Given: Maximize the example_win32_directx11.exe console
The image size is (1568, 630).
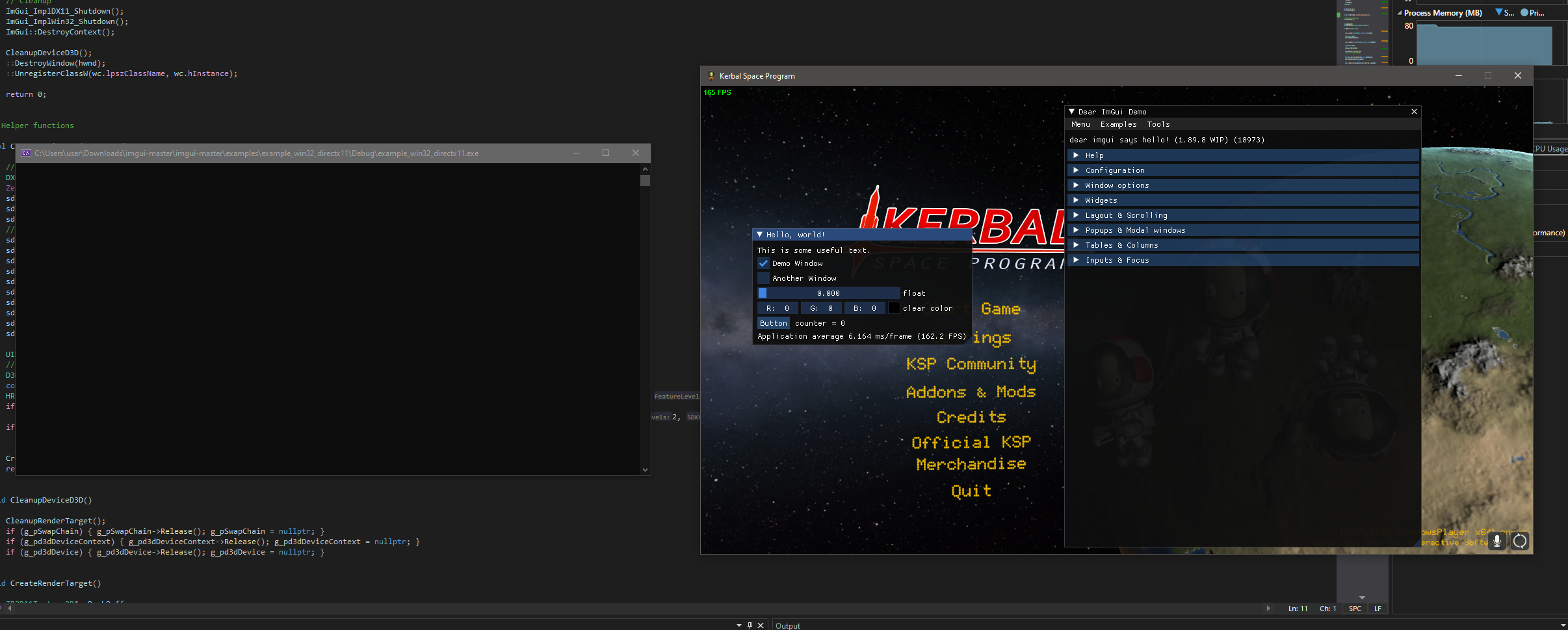Looking at the screenshot, I should (x=606, y=153).
